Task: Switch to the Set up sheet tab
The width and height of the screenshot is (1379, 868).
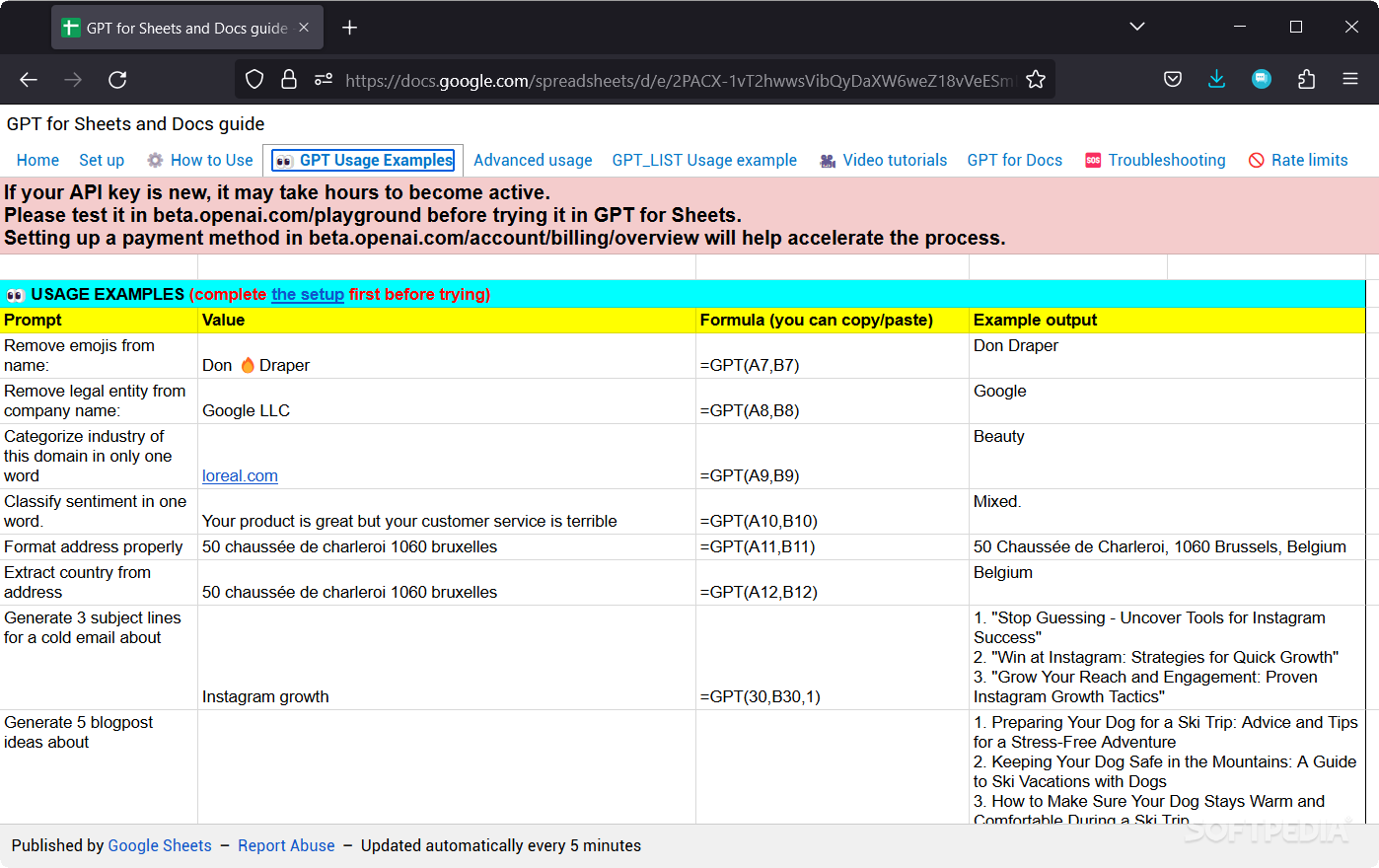Action: point(102,160)
